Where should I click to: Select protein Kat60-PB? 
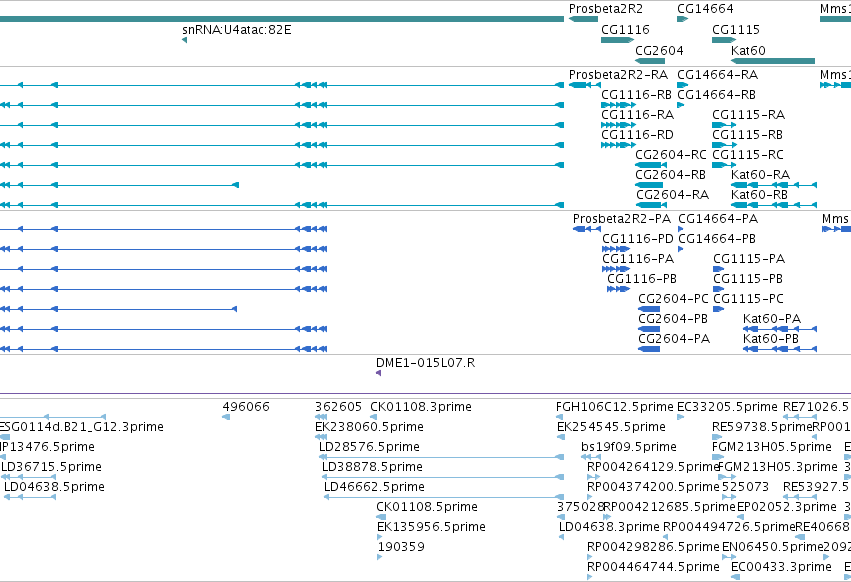point(771,339)
